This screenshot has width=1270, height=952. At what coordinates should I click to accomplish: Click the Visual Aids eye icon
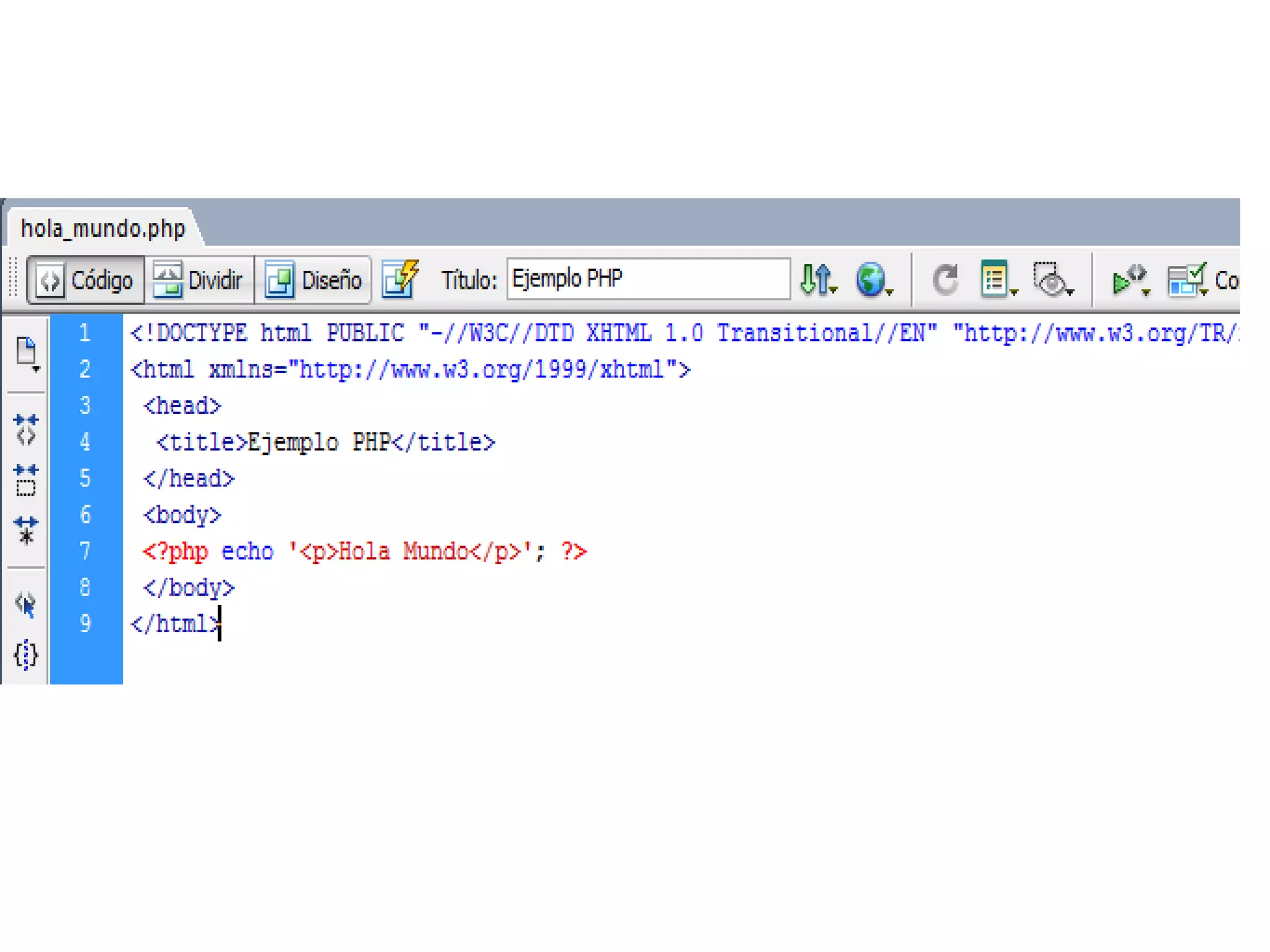click(x=1050, y=280)
